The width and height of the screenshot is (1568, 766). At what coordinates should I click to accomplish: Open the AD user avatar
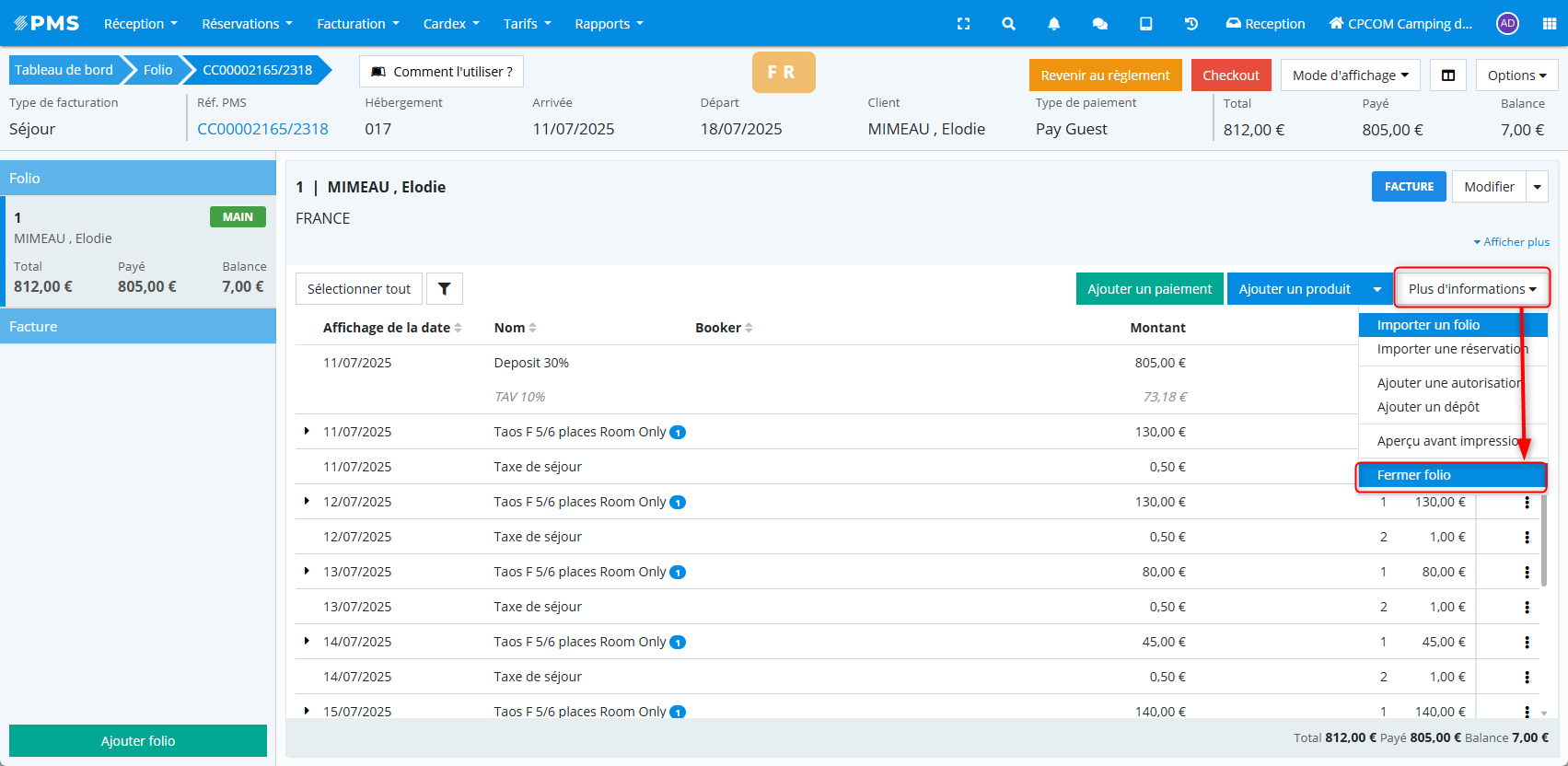click(x=1507, y=24)
